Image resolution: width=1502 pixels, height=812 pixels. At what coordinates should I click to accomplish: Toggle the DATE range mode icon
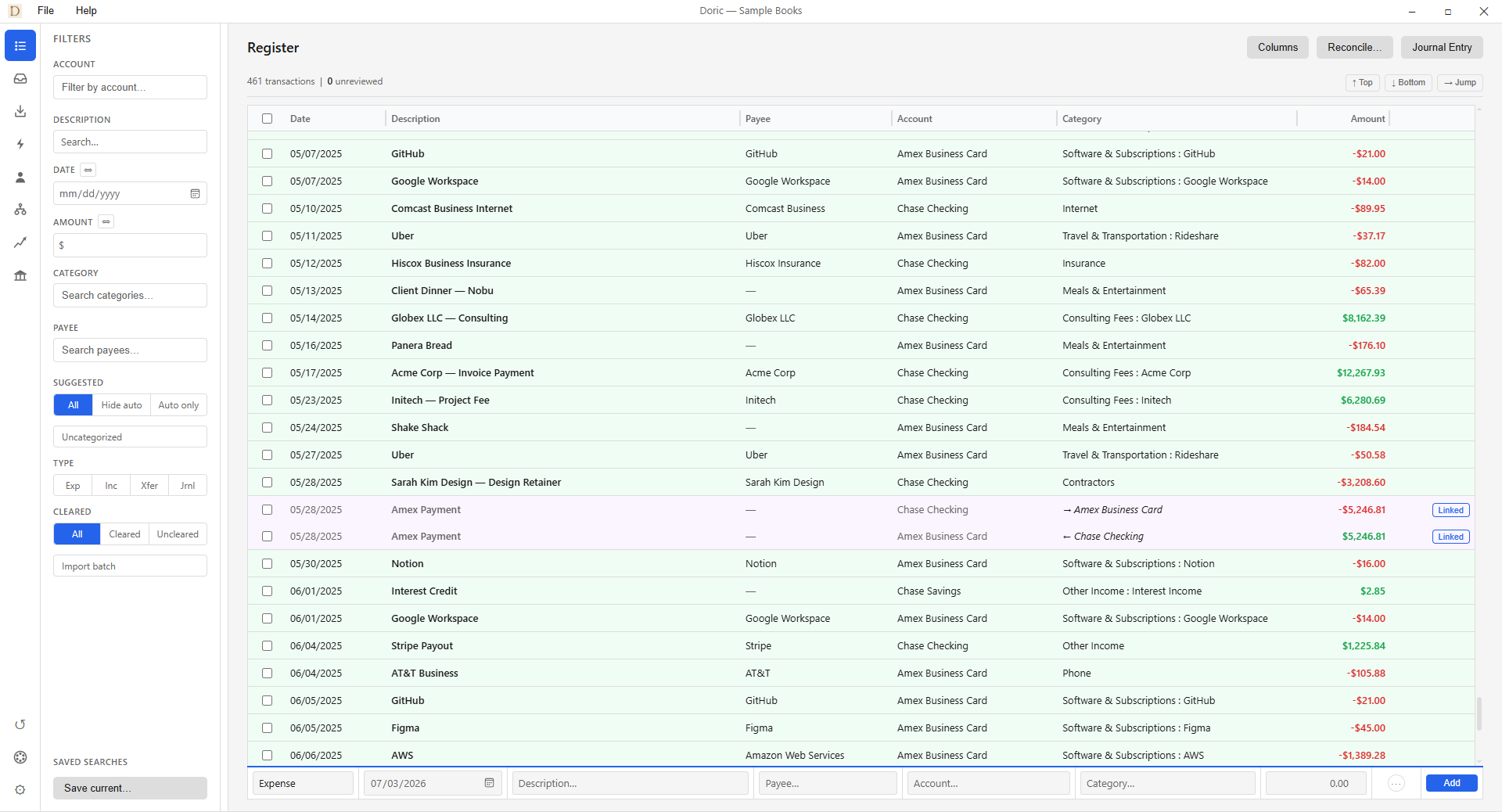click(88, 170)
